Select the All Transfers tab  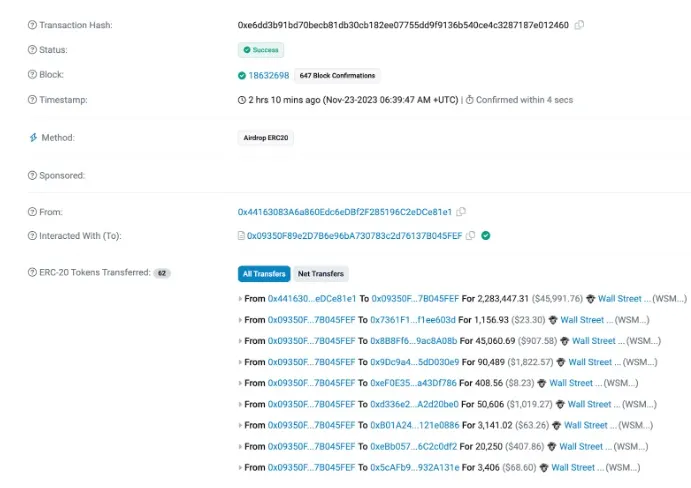(264, 273)
